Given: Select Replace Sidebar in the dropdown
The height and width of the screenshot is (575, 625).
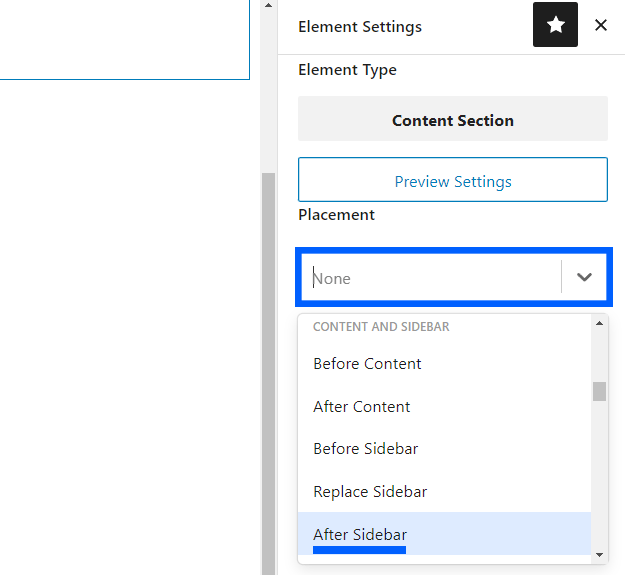Looking at the screenshot, I should 370,491.
